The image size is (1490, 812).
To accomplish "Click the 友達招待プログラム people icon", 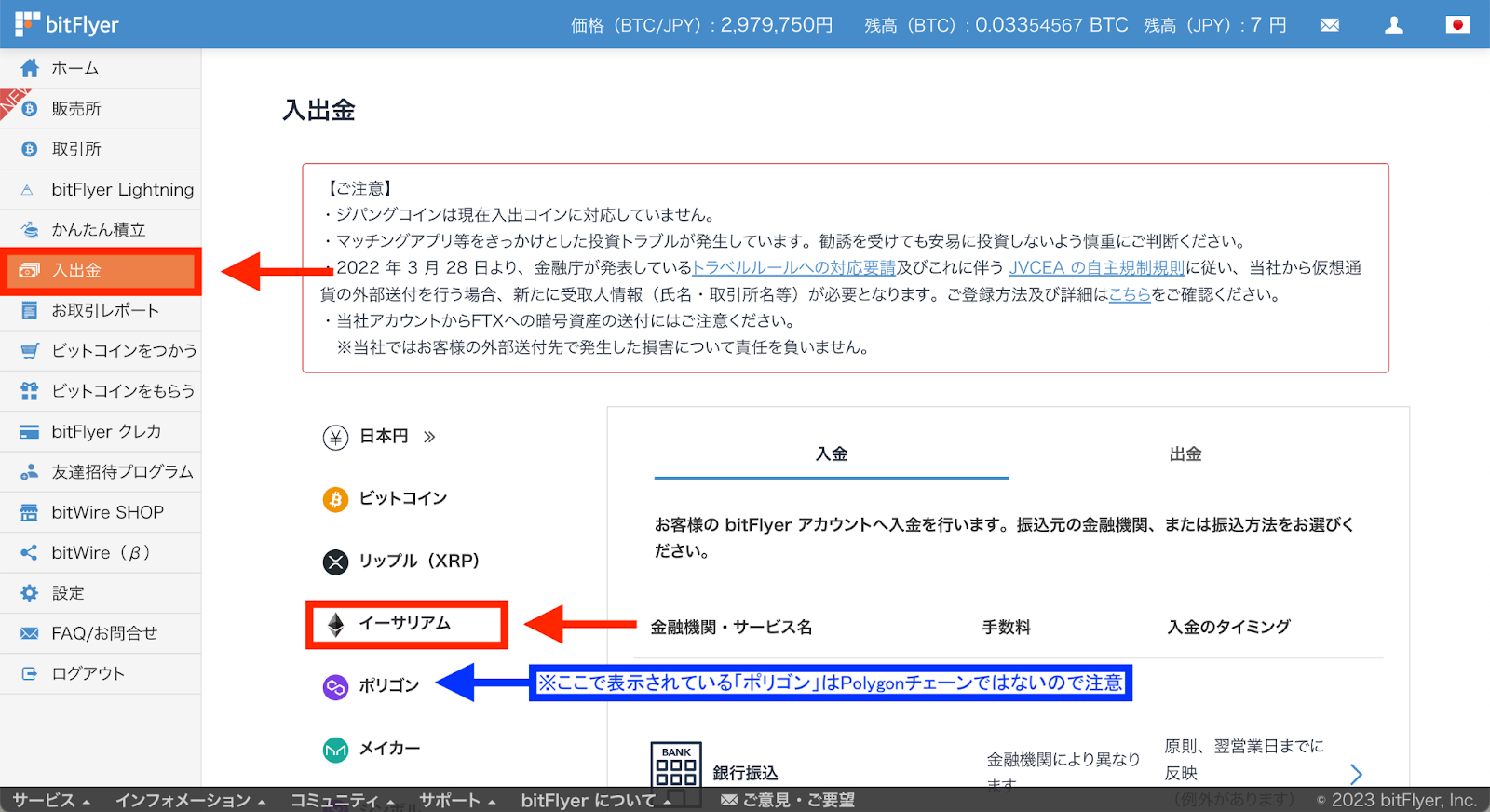I will [30, 472].
